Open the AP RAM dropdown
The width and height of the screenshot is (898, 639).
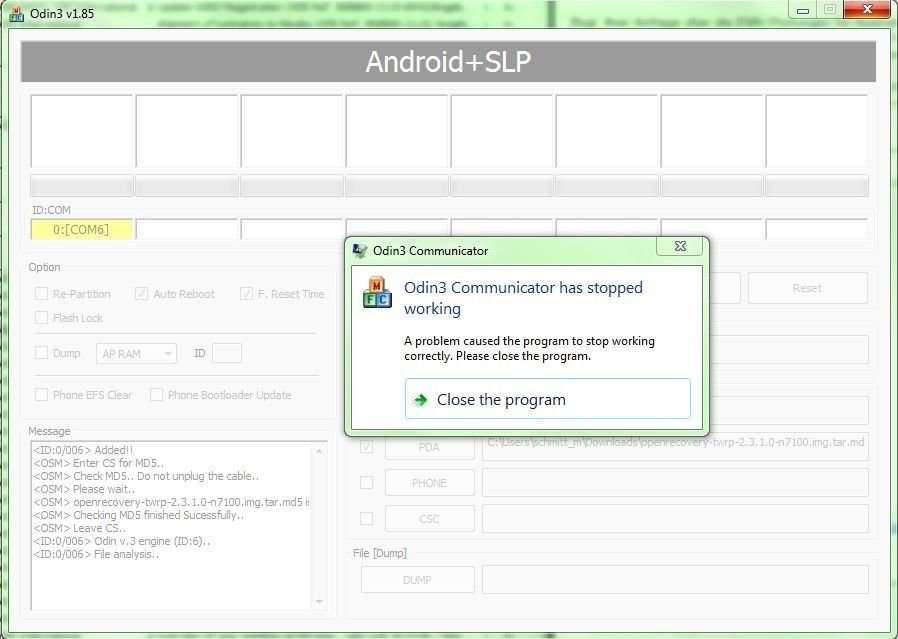(x=136, y=354)
